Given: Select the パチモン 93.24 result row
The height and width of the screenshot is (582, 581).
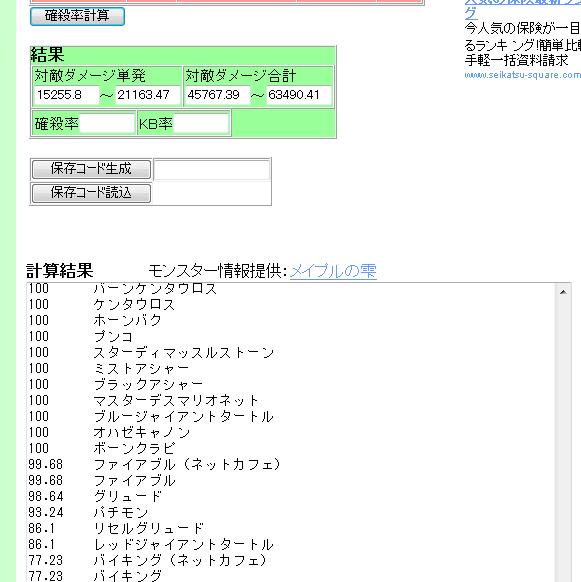Looking at the screenshot, I should pyautogui.click(x=291, y=512).
